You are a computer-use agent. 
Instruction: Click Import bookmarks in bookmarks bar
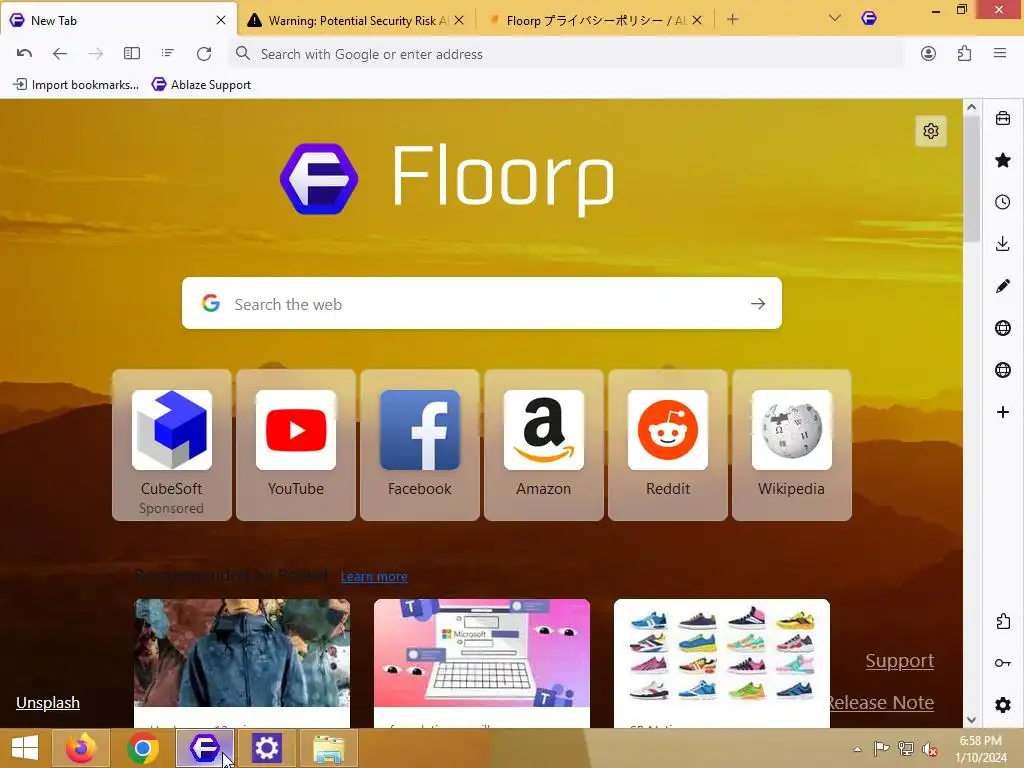(76, 84)
